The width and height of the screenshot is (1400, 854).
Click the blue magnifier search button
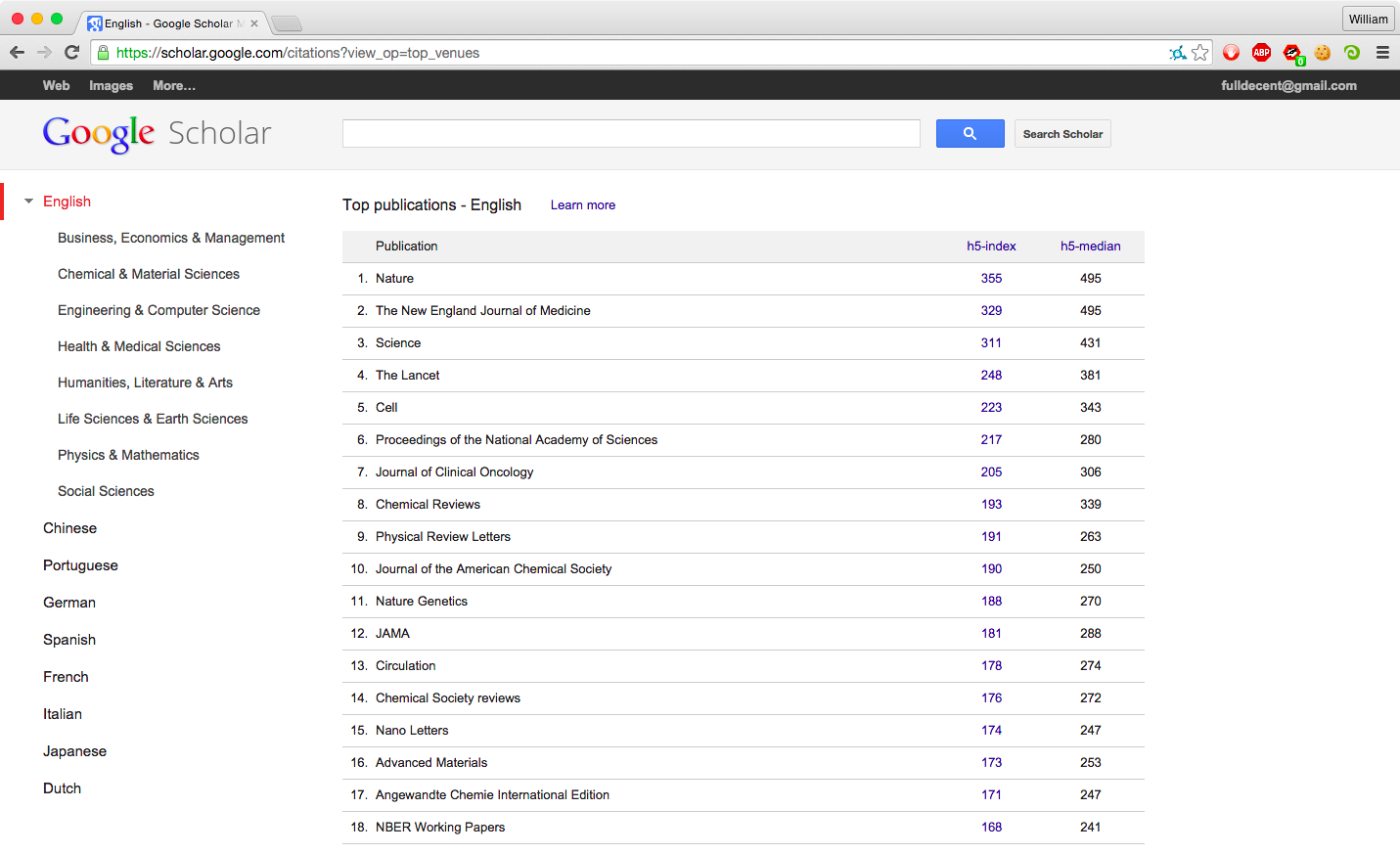[970, 134]
